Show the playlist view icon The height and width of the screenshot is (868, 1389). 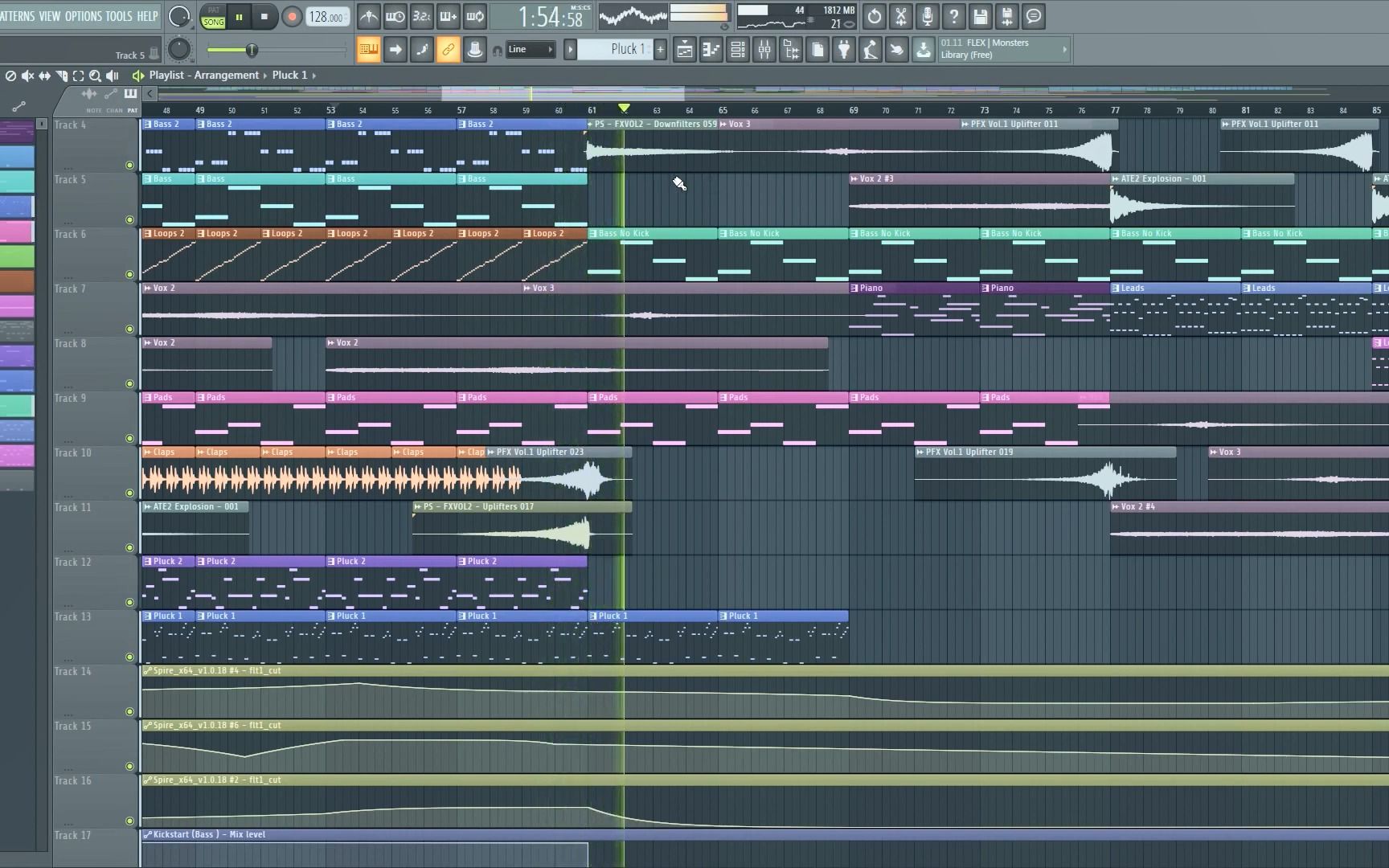(x=685, y=50)
